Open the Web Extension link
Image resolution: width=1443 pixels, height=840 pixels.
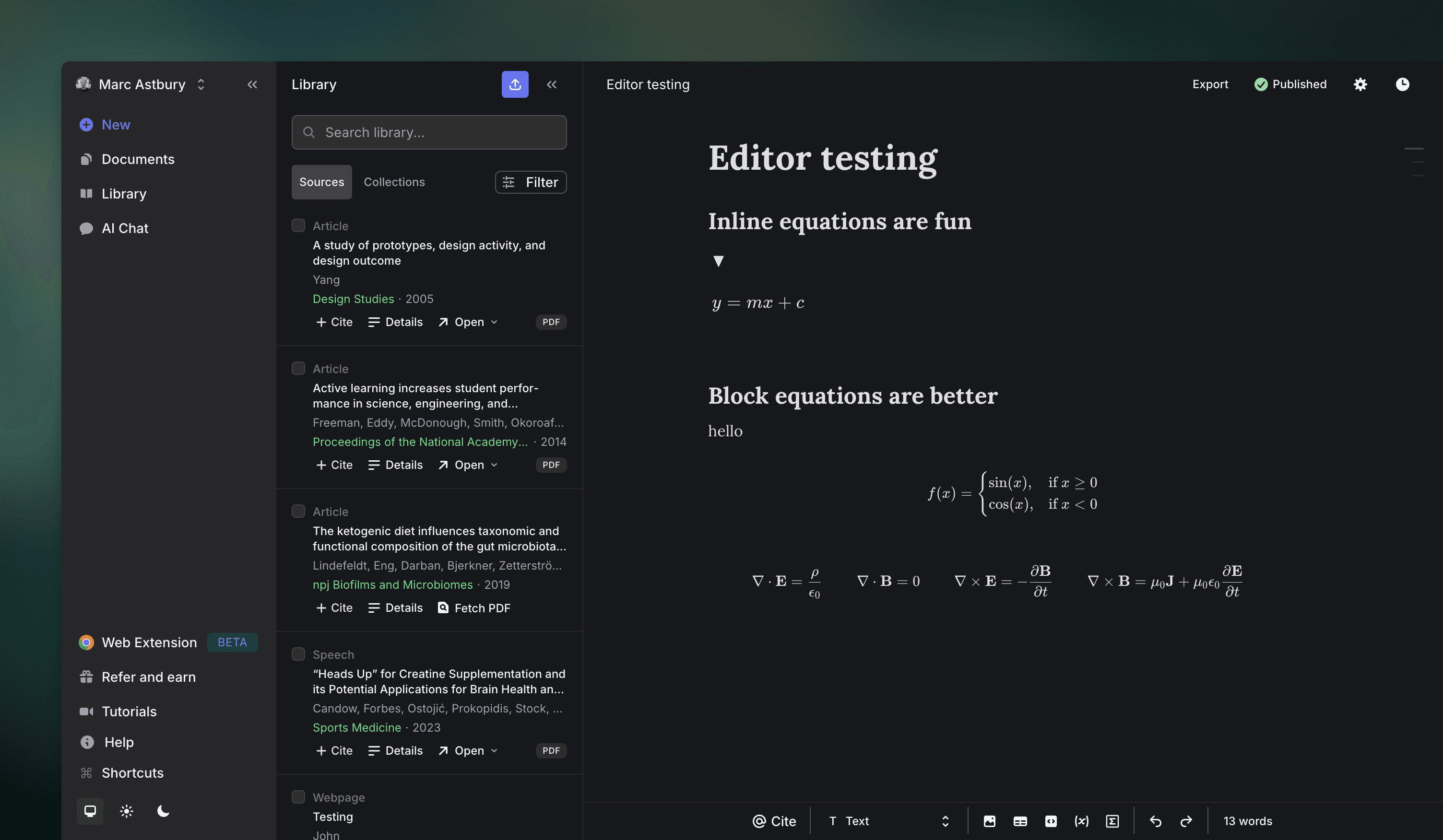coord(168,642)
